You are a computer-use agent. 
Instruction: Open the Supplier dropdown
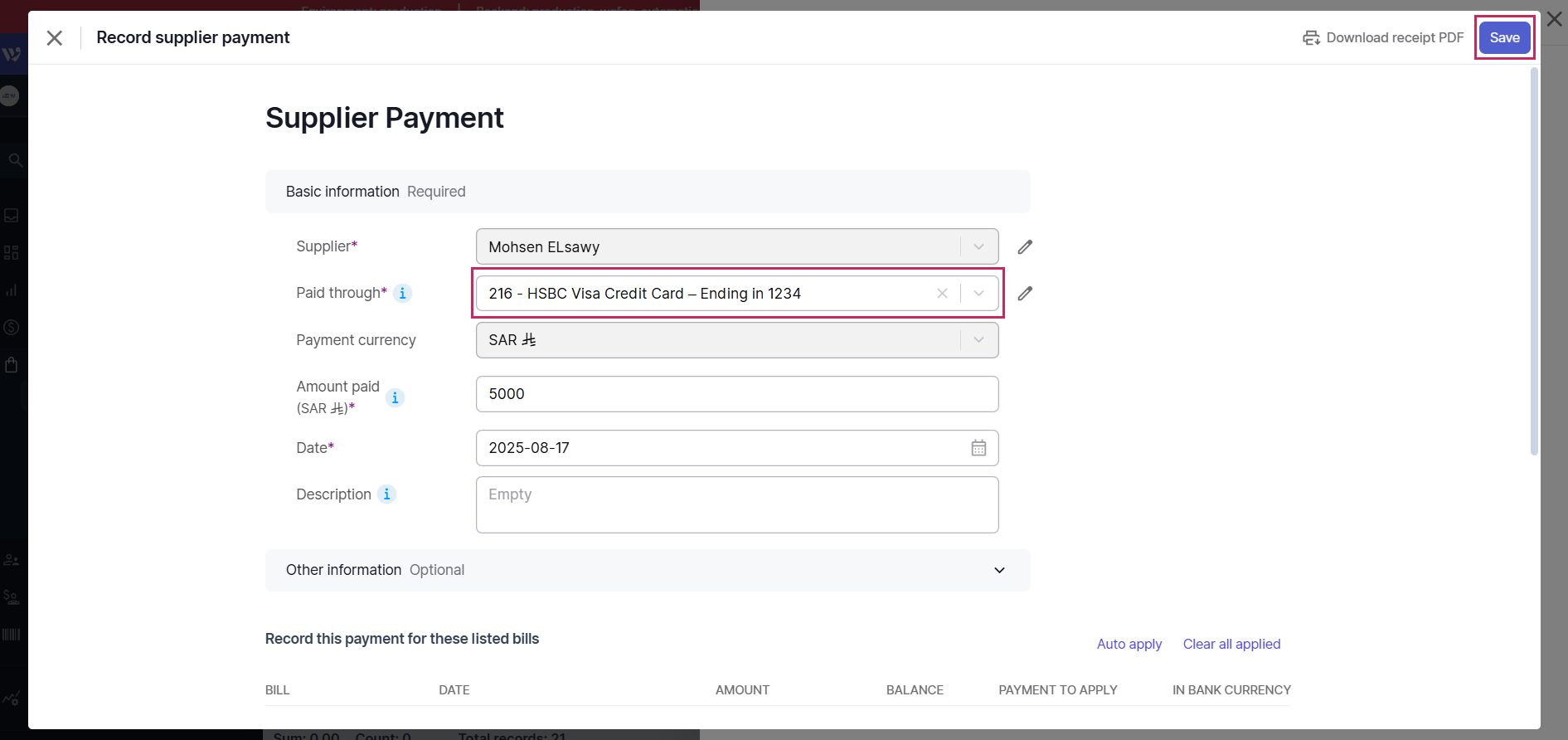coord(978,247)
